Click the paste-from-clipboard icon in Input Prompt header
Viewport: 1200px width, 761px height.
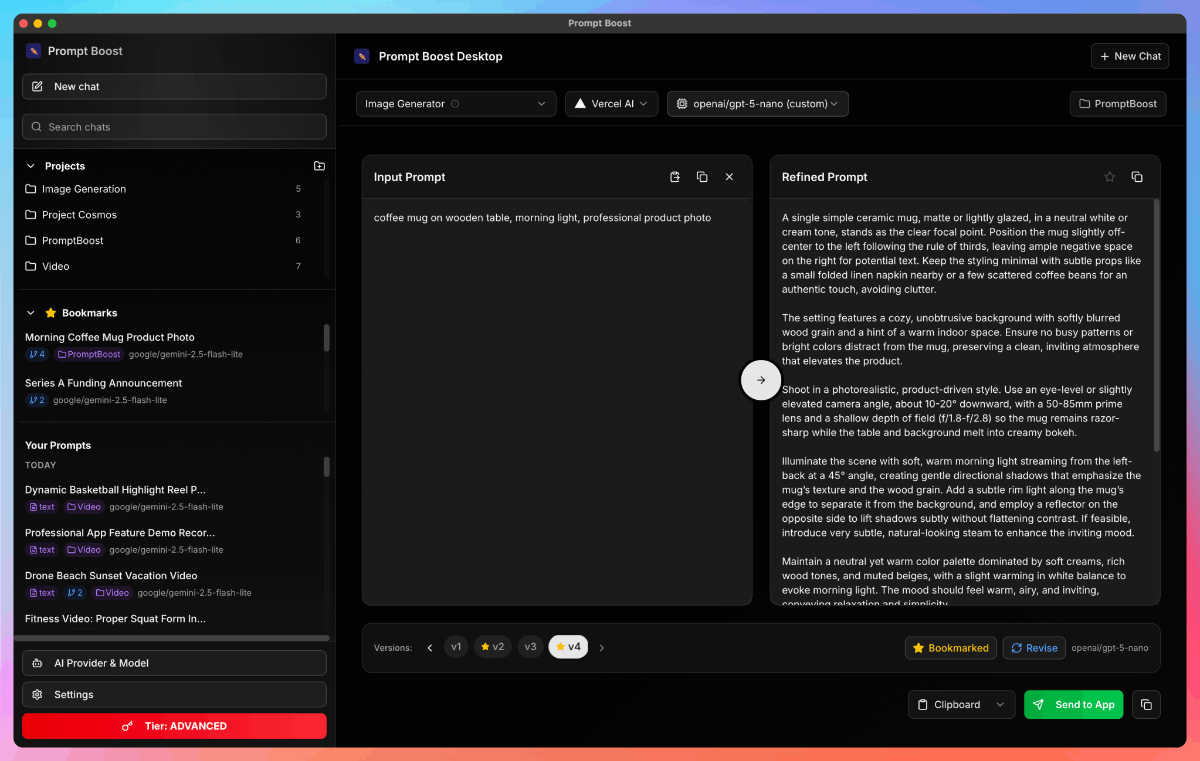(x=675, y=176)
